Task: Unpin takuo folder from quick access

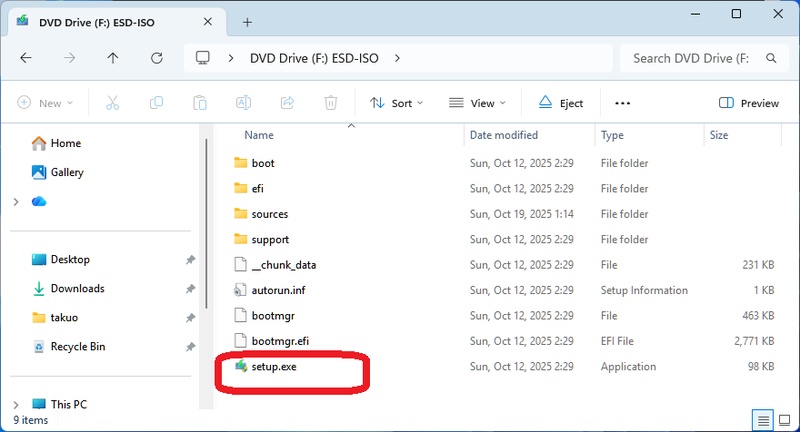Action: coord(190,318)
